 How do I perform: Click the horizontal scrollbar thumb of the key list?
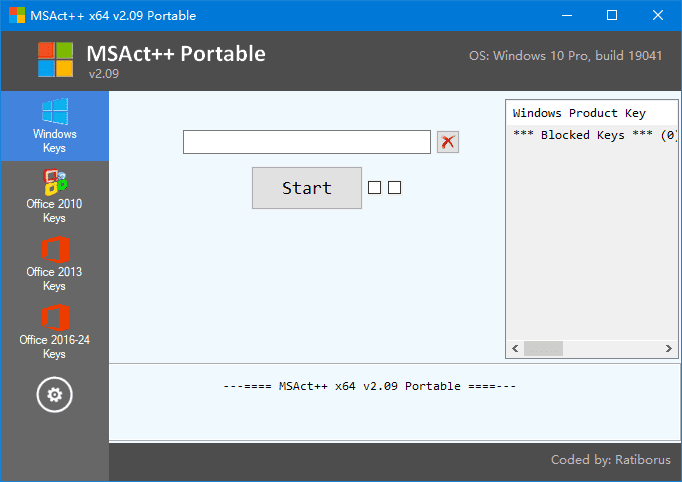tap(544, 349)
